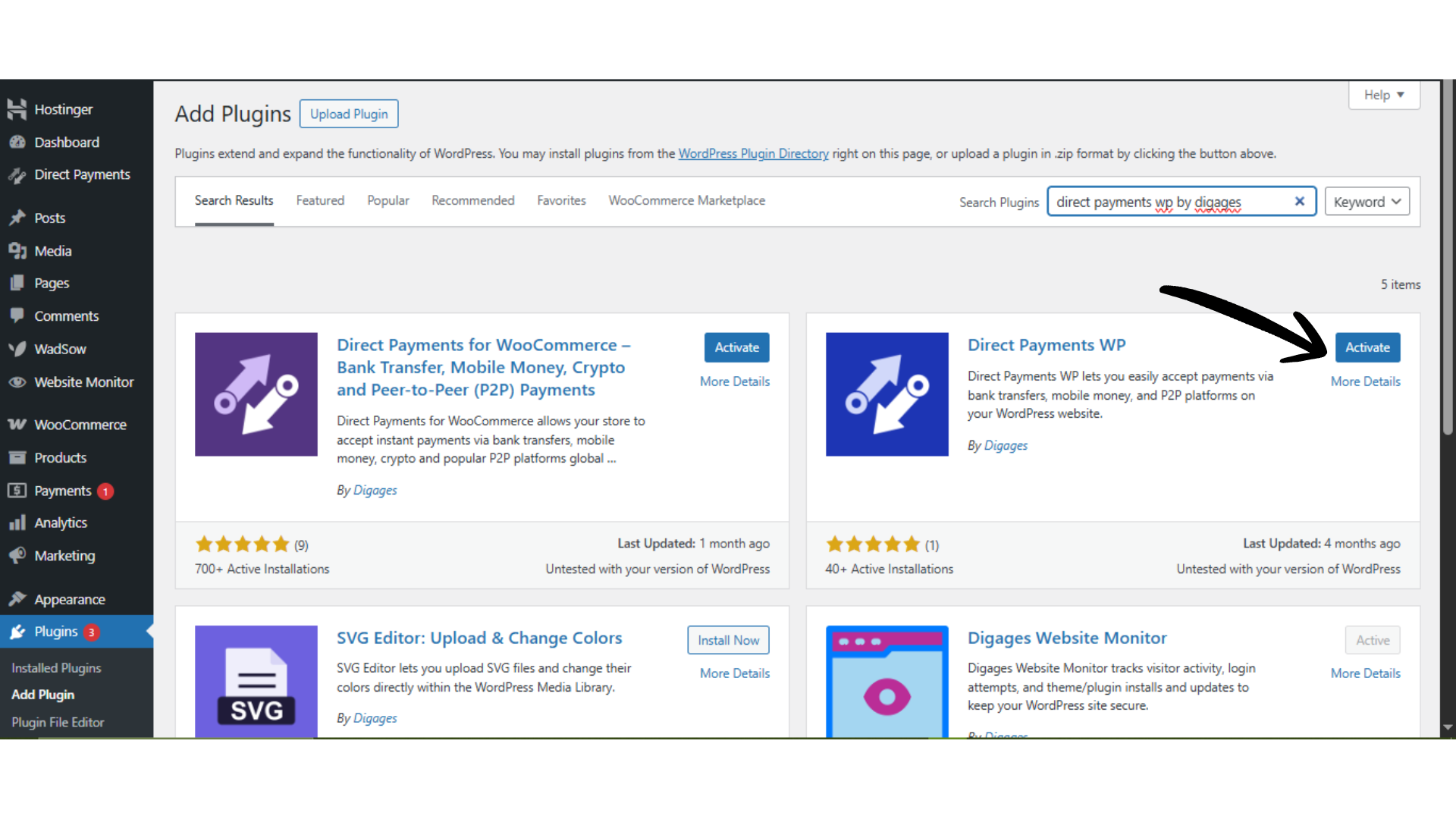Open Website Monitor eye icon
This screenshot has height=819, width=1456.
pyautogui.click(x=17, y=381)
